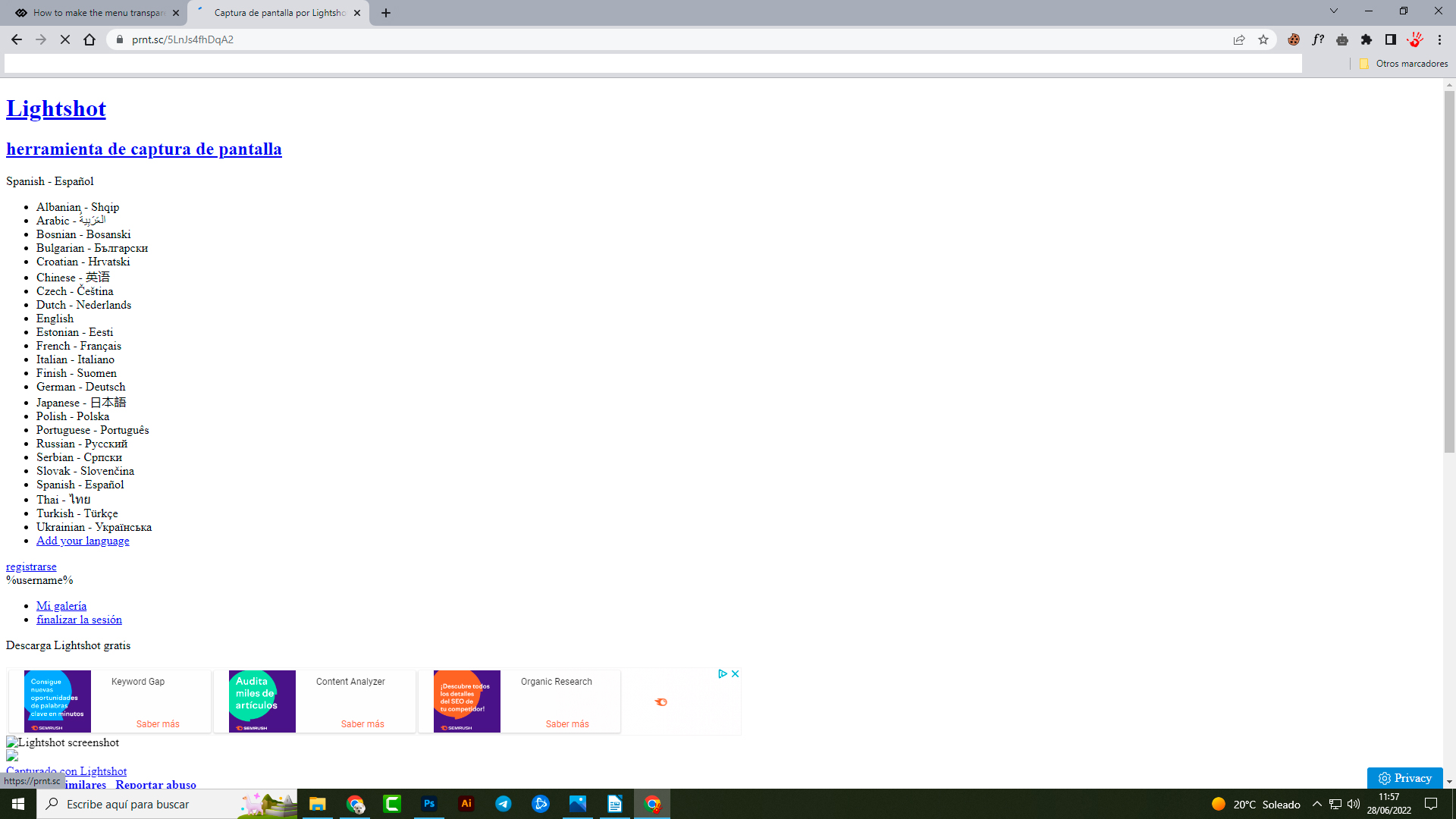Open the Extensions puzzle menu
1456x819 pixels.
click(1367, 39)
